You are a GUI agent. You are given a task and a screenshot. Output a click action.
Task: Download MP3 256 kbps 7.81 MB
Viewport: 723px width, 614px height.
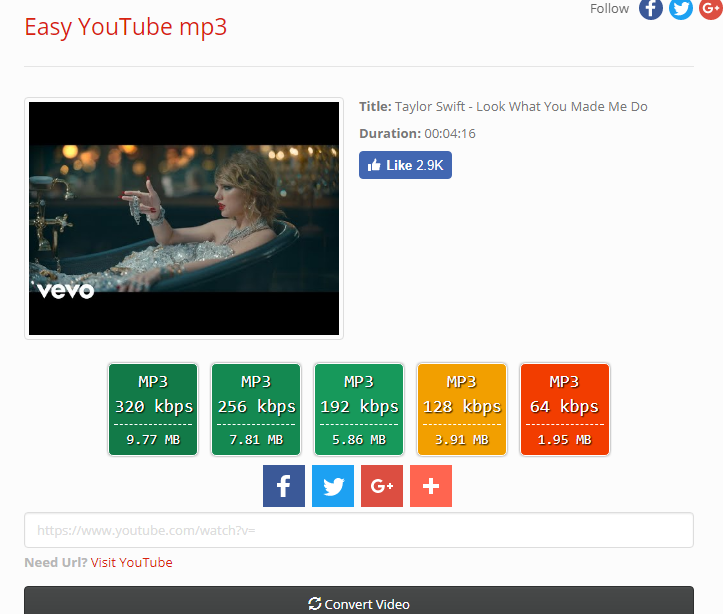pyautogui.click(x=256, y=409)
